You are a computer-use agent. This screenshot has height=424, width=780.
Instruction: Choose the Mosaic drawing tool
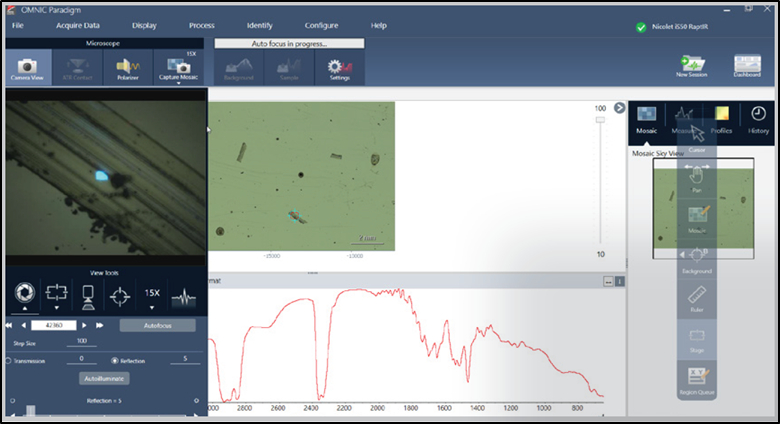pyautogui.click(x=697, y=218)
